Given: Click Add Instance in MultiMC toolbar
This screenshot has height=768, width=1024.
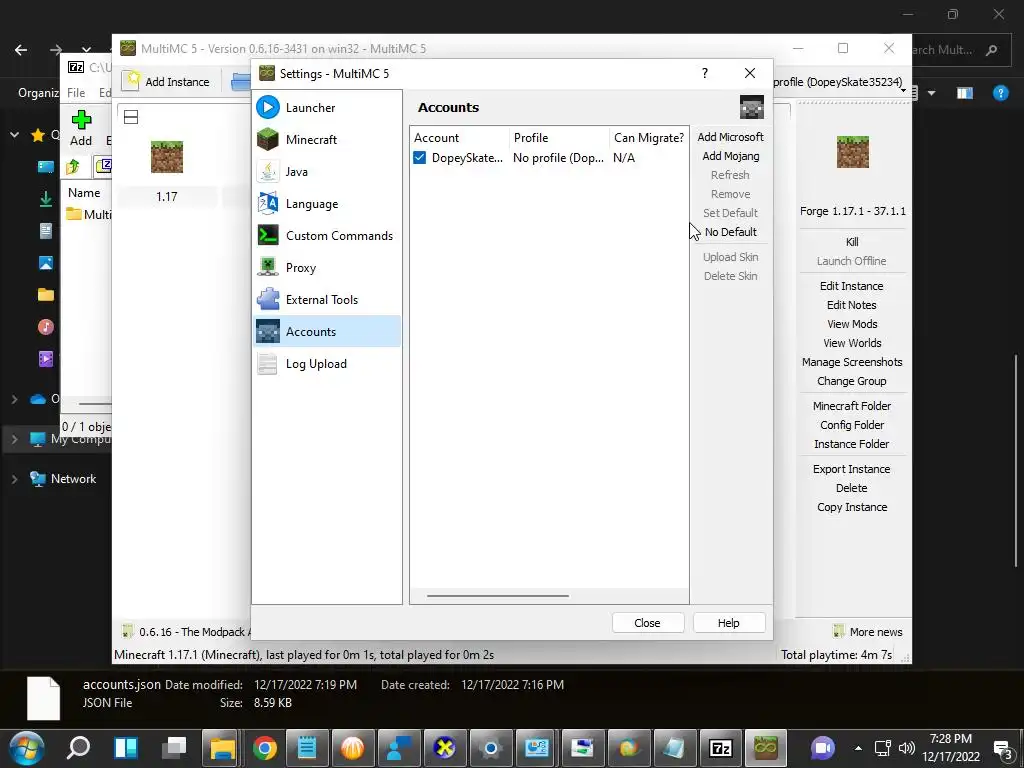Looking at the screenshot, I should (x=167, y=82).
